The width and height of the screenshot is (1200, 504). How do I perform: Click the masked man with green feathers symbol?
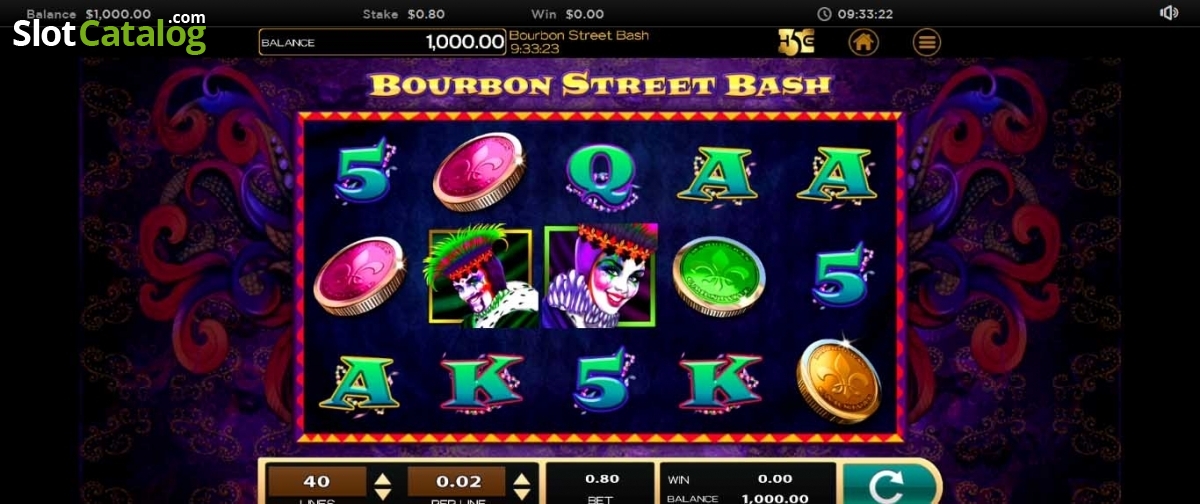481,278
